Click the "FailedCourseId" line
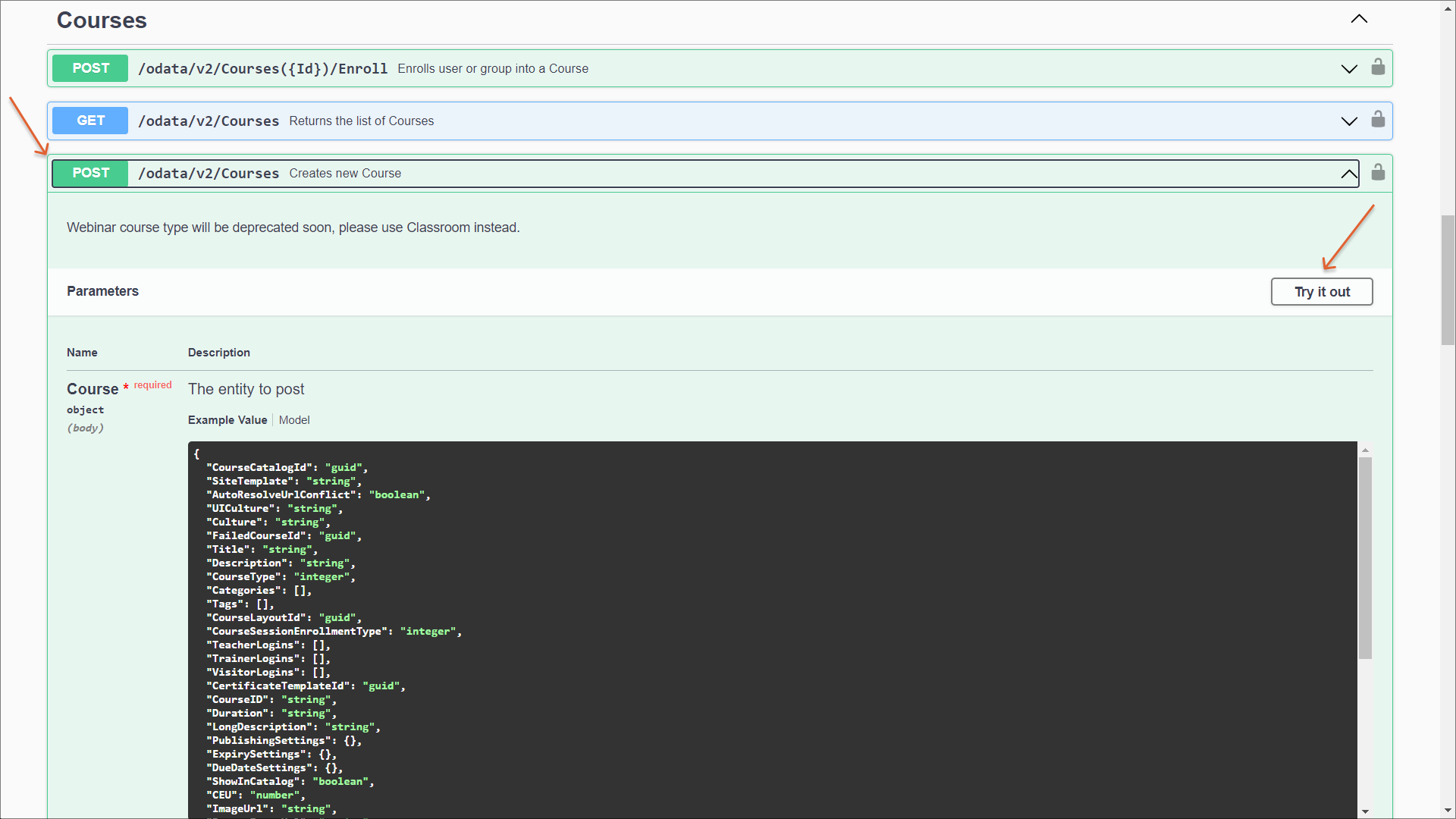This screenshot has height=819, width=1456. point(284,536)
